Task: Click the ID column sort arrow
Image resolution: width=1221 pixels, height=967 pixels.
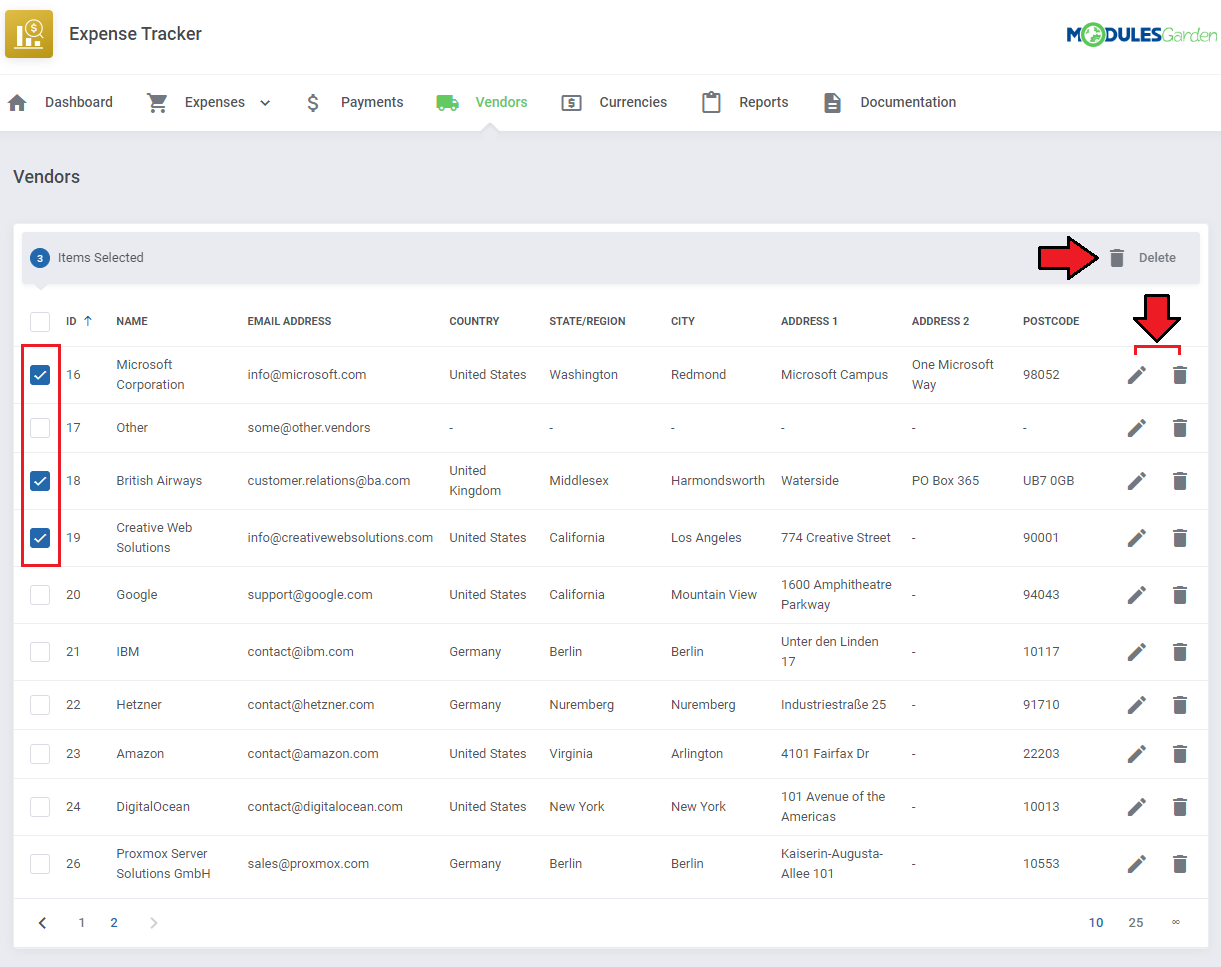Action: [x=88, y=321]
